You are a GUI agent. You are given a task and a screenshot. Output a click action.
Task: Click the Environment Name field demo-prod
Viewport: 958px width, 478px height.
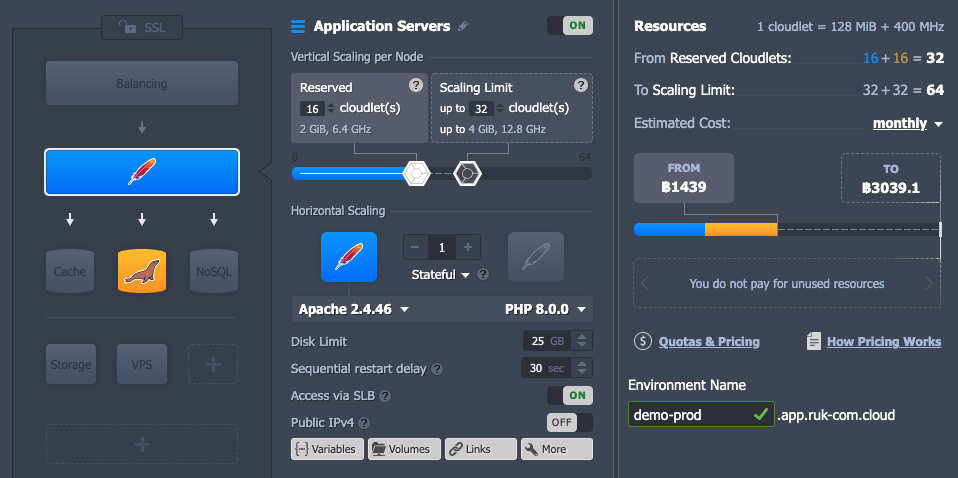[701, 414]
